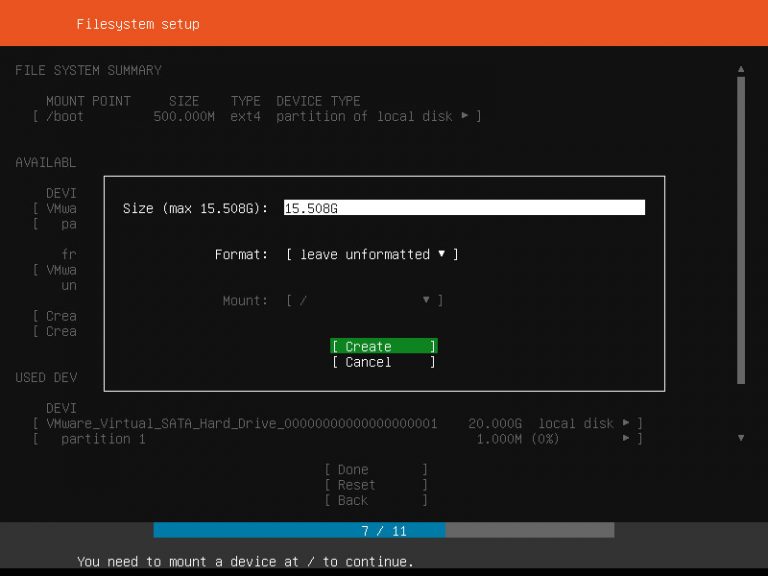Open the /boot mount point row arrow
This screenshot has width=768, height=576.
[x=464, y=116]
